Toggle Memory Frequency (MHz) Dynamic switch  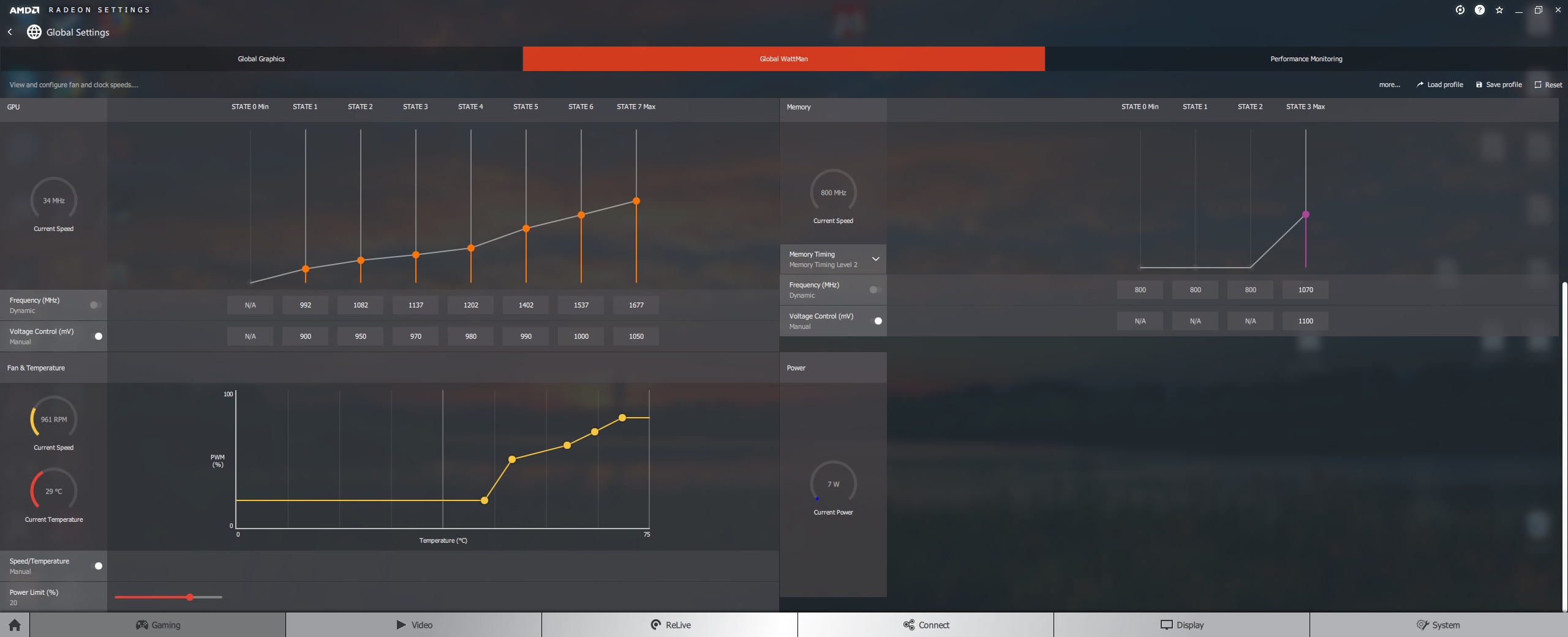pyautogui.click(x=876, y=290)
